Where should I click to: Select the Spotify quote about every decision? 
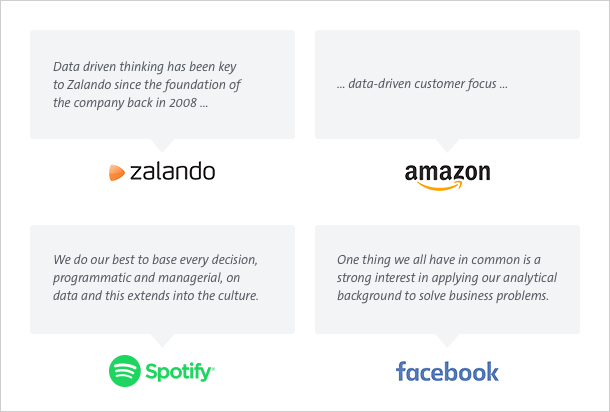pos(156,277)
